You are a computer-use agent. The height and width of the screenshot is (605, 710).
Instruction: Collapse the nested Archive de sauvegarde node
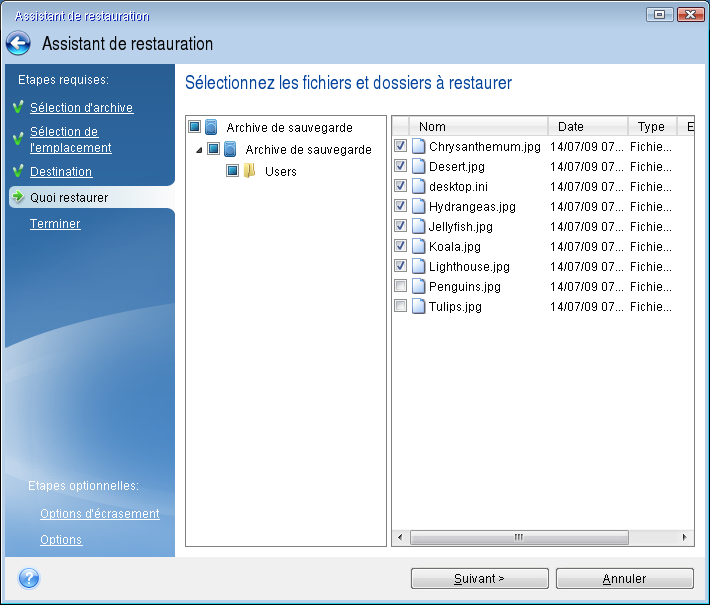[199, 150]
